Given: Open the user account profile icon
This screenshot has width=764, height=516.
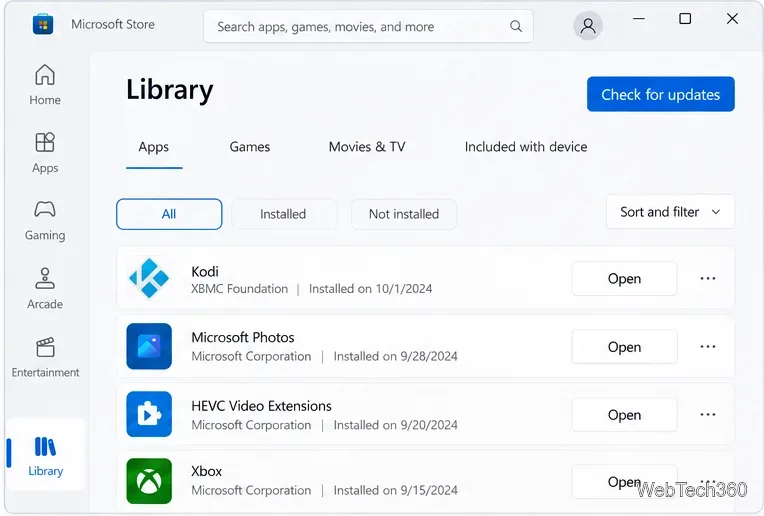Looking at the screenshot, I should [x=588, y=25].
